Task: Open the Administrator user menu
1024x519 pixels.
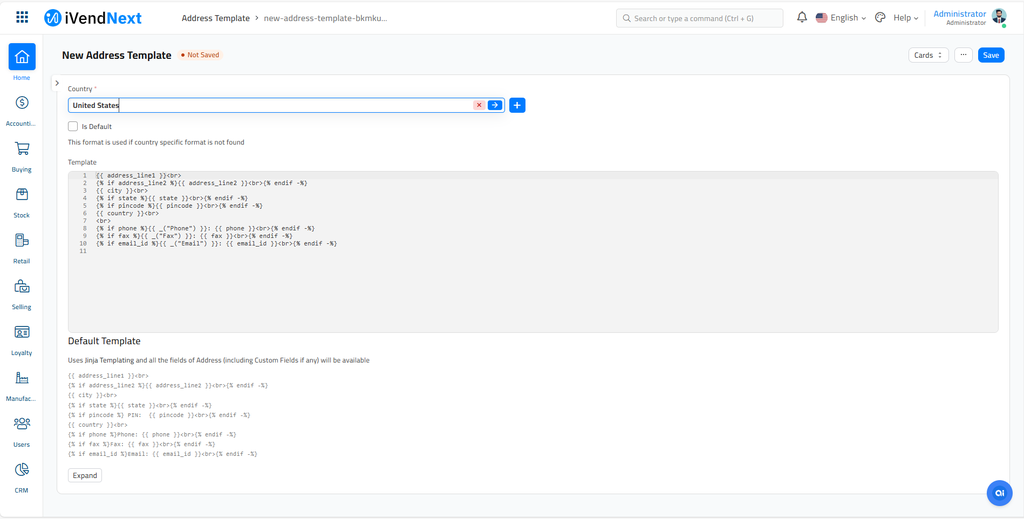Action: (x=959, y=18)
